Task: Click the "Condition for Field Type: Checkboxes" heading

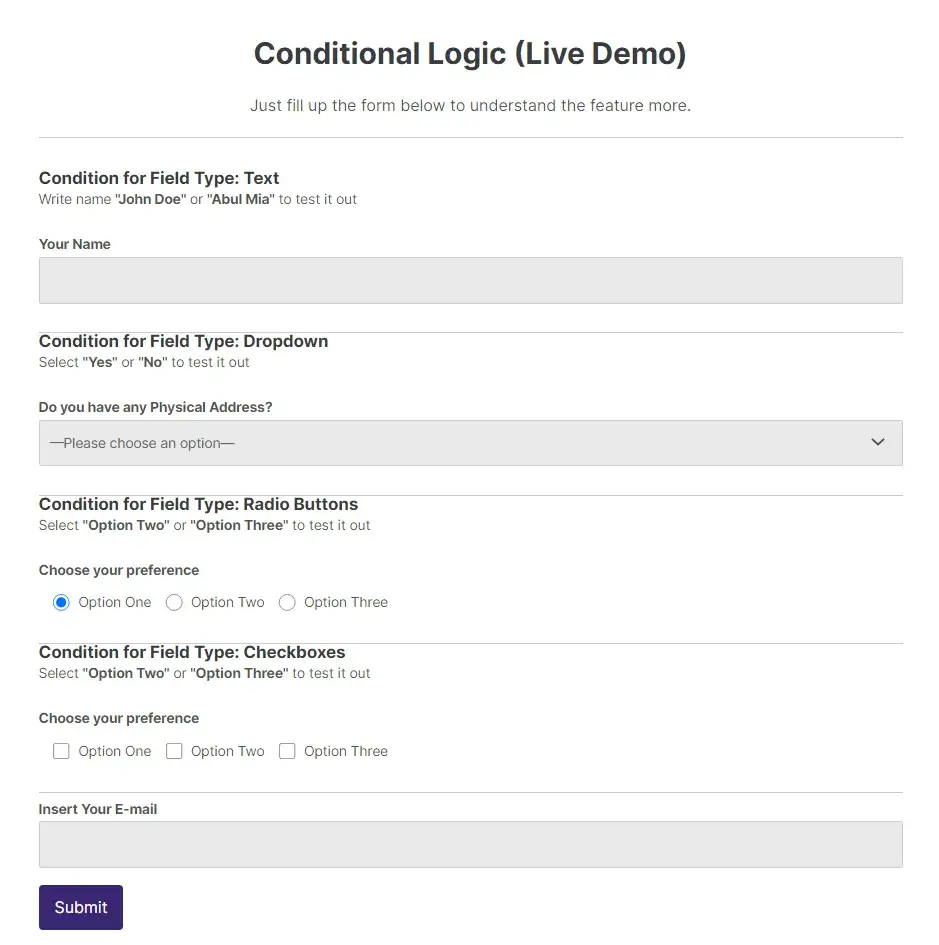Action: click(191, 651)
